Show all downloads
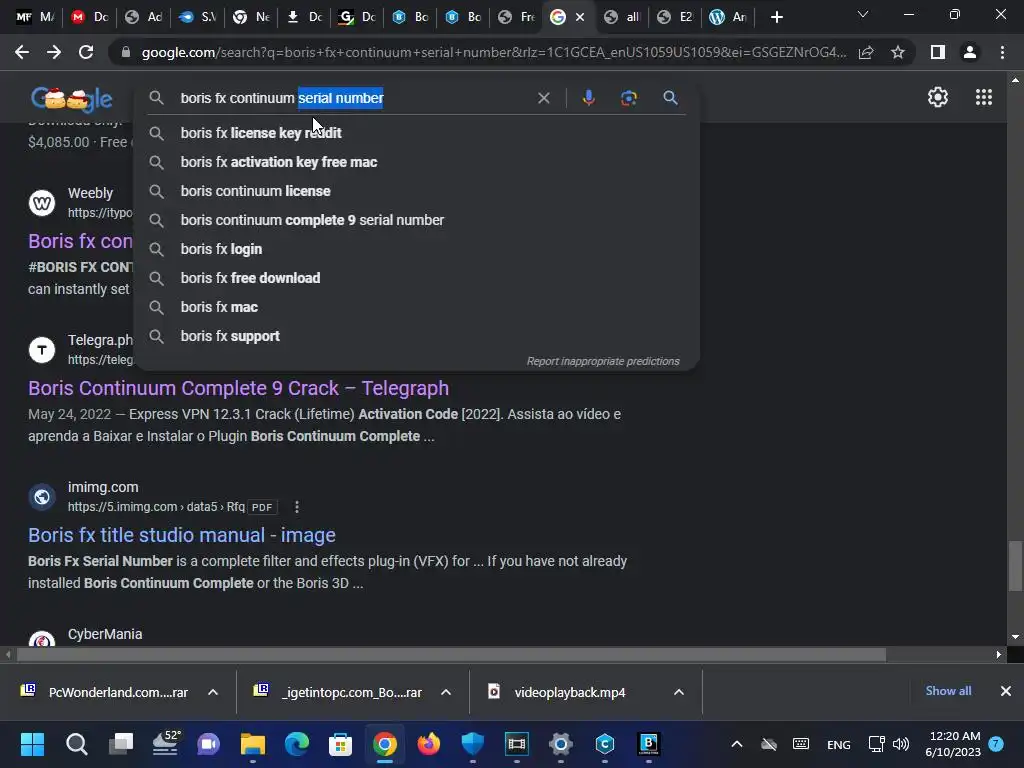The height and width of the screenshot is (768, 1024). pos(948,691)
